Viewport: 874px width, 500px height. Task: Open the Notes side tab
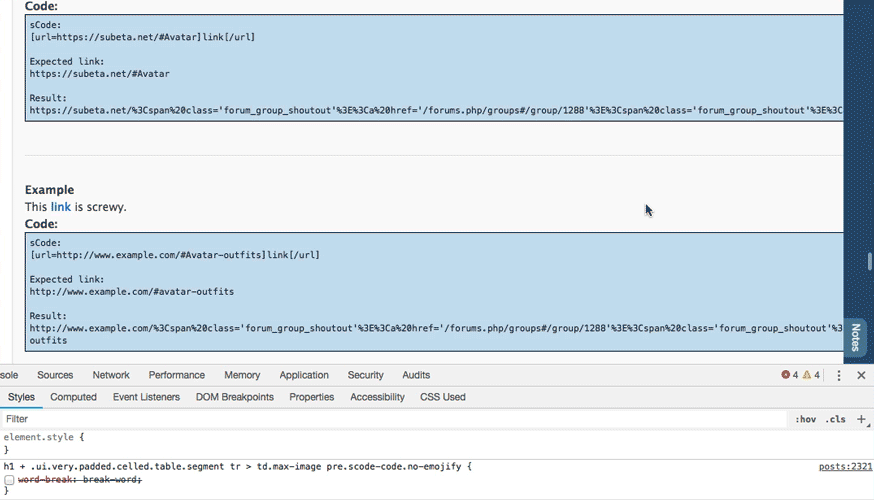[855, 337]
